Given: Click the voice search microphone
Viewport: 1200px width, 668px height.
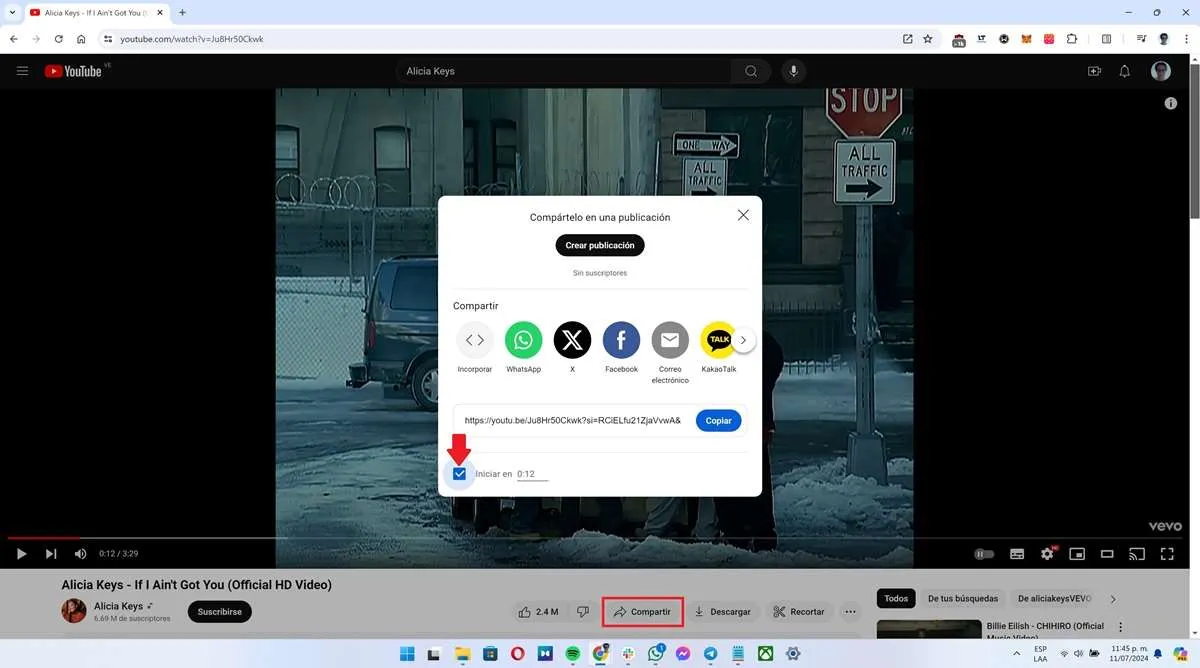Looking at the screenshot, I should [793, 71].
